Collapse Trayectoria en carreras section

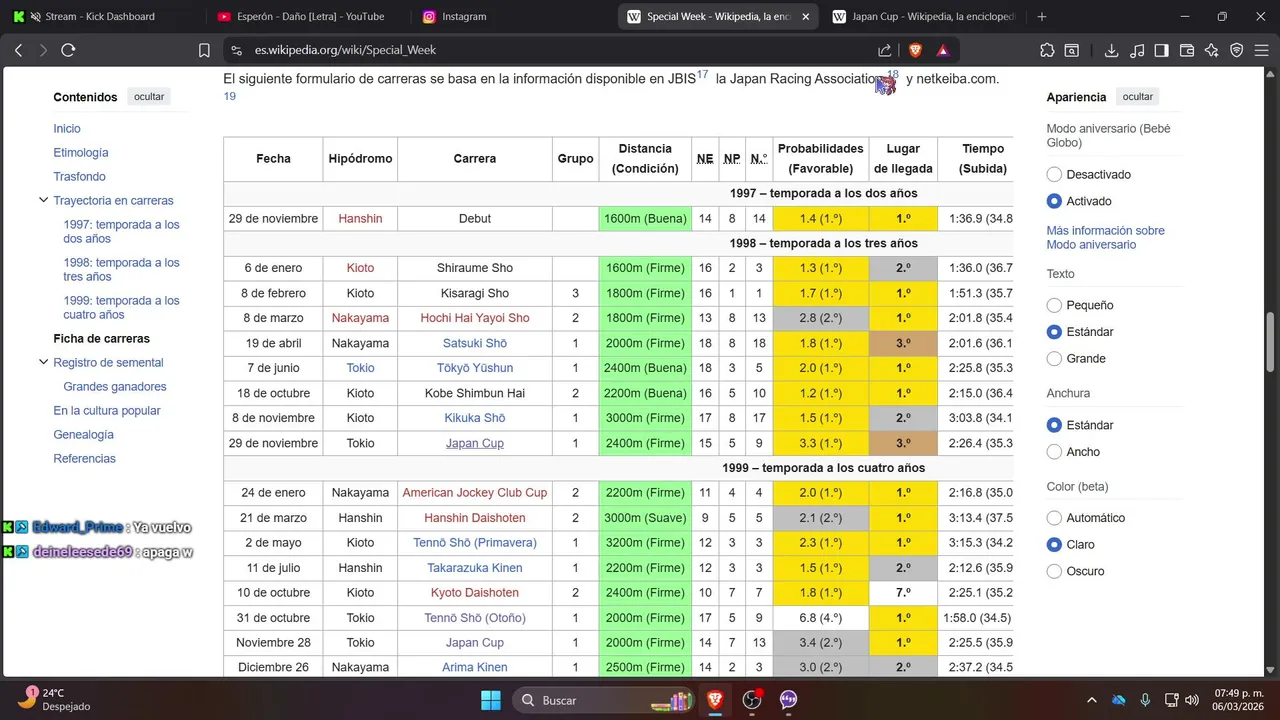click(43, 201)
